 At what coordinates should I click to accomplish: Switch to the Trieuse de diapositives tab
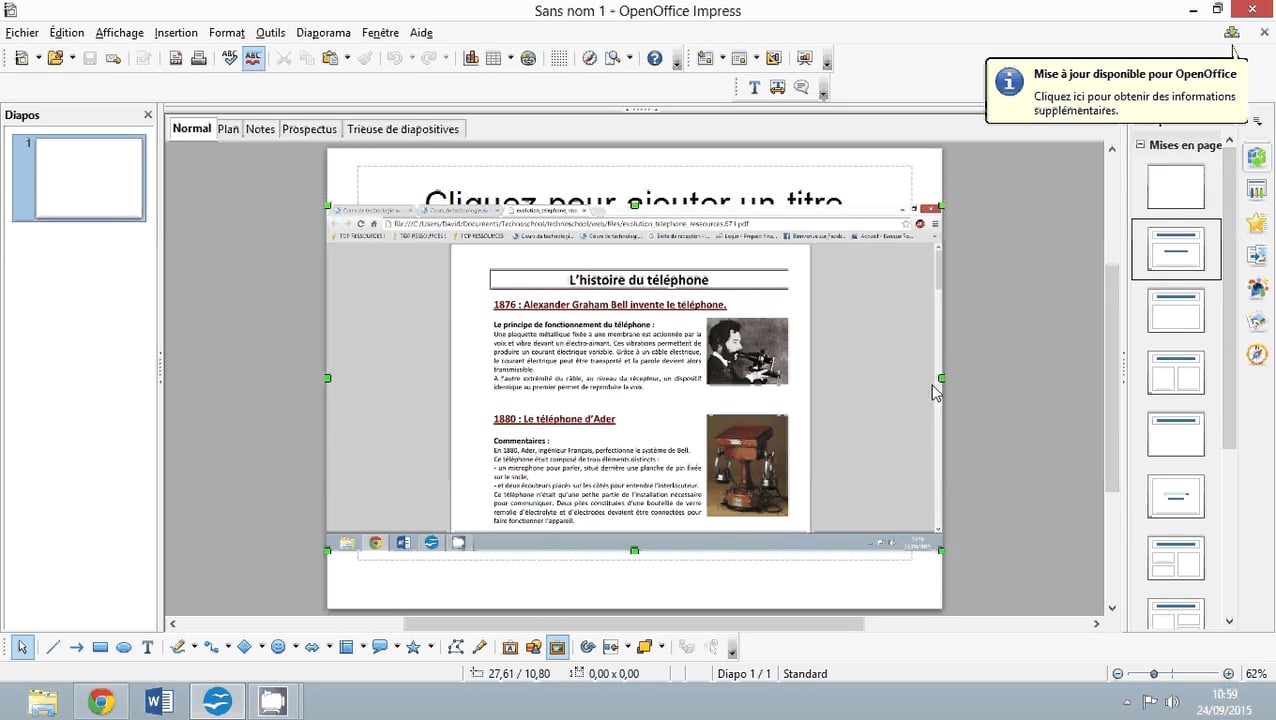click(x=402, y=129)
